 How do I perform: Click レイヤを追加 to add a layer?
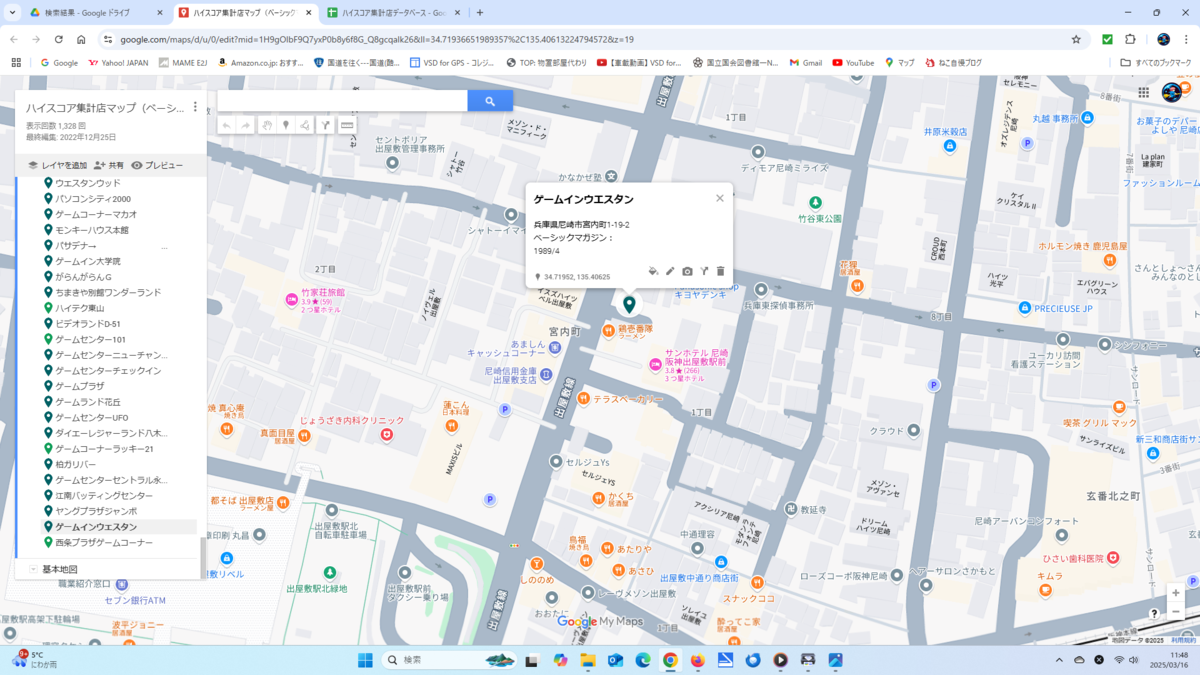(x=57, y=165)
